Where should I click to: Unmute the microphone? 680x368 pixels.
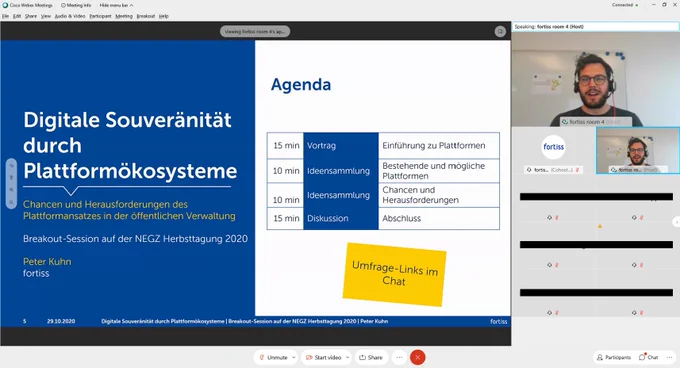click(273, 358)
